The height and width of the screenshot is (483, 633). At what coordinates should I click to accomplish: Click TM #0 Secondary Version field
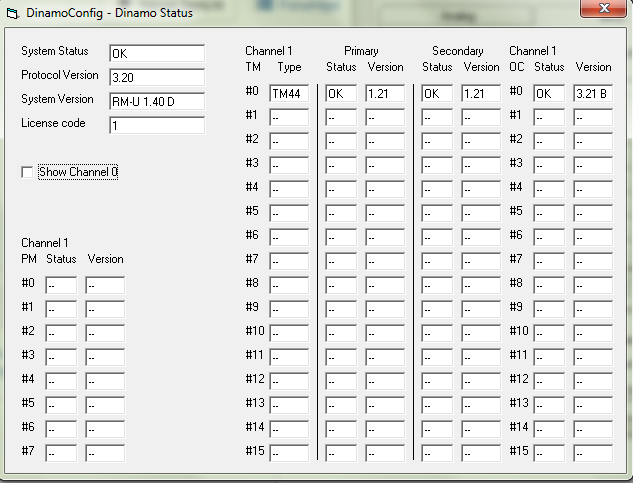click(x=480, y=93)
